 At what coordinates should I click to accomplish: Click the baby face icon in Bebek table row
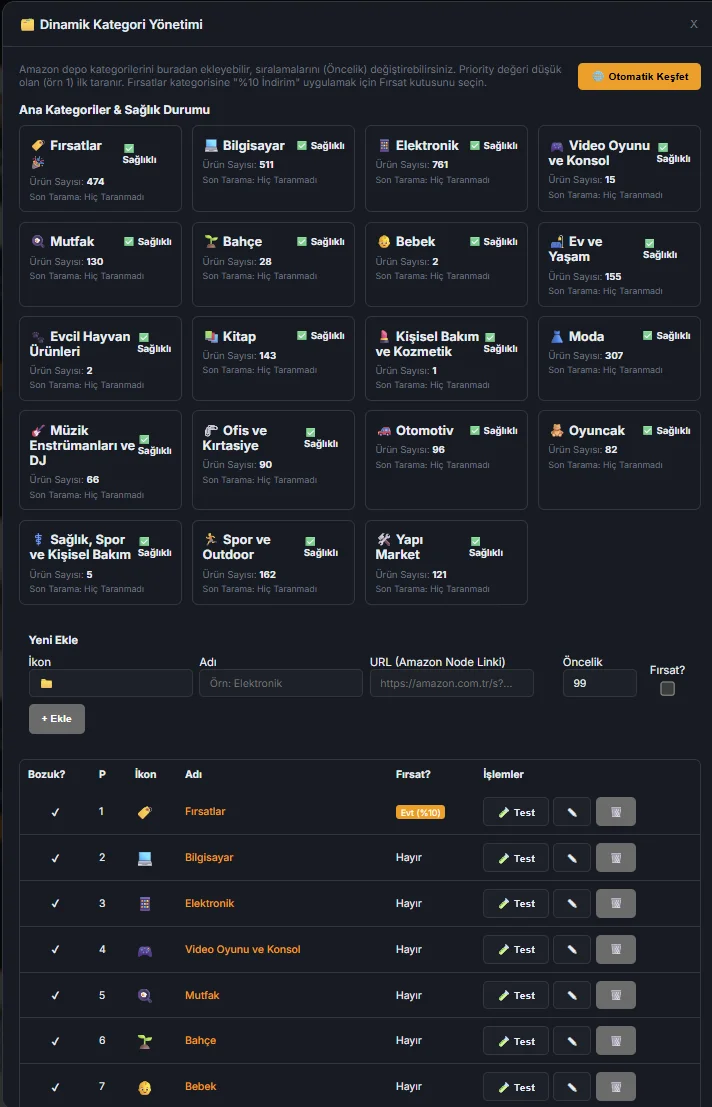point(145,1087)
